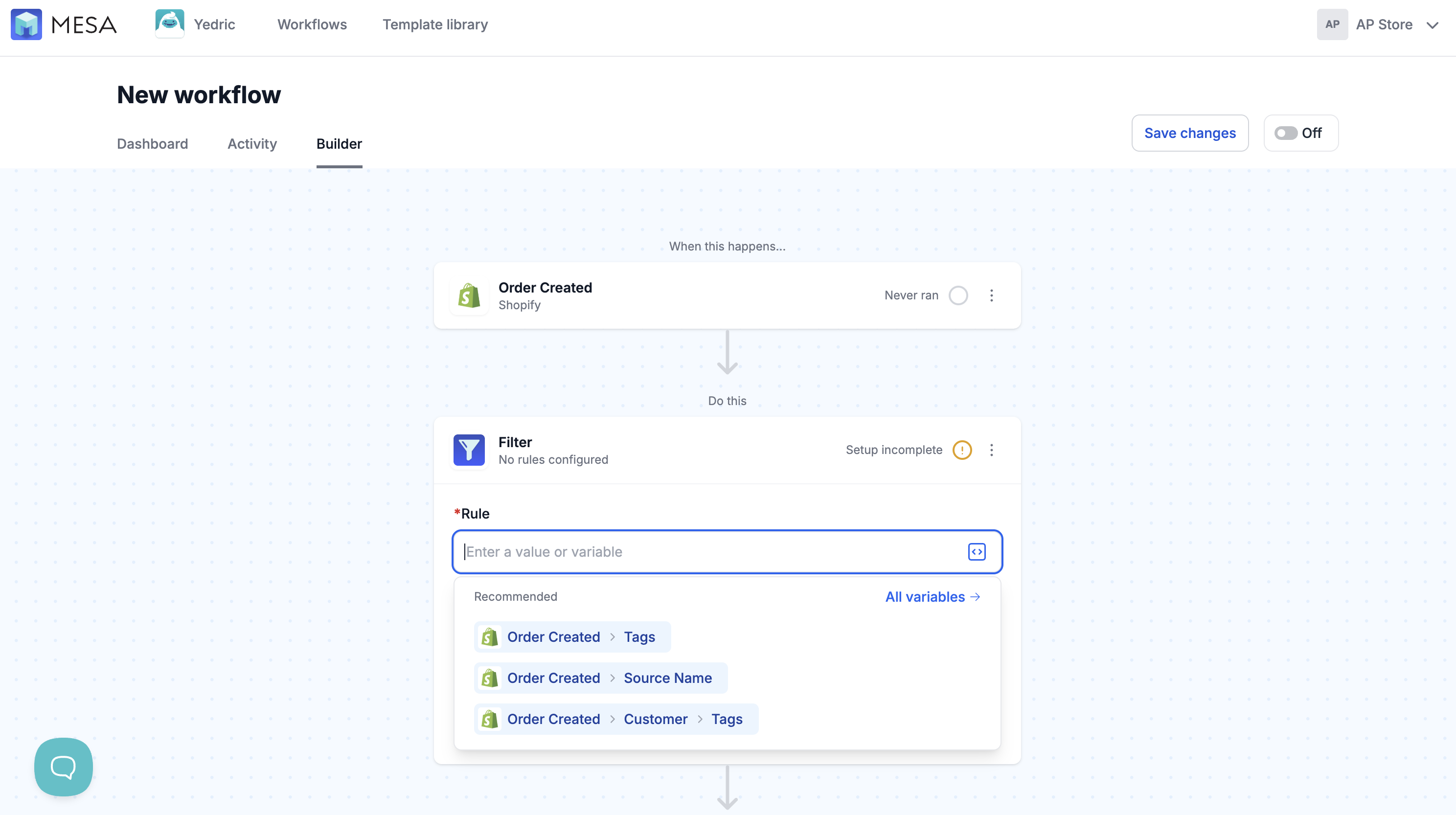Open the Yedric nav link

214,24
